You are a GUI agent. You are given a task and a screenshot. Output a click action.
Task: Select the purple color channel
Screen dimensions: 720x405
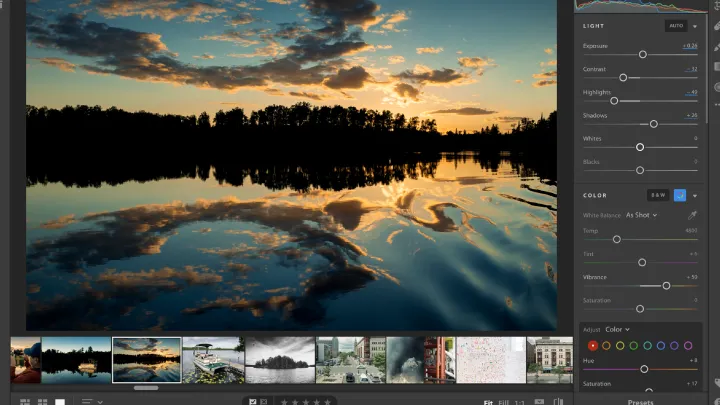pyautogui.click(x=674, y=346)
